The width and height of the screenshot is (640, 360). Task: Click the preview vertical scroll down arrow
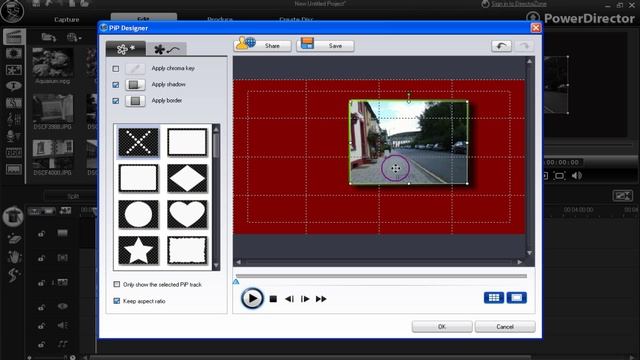pos(530,253)
